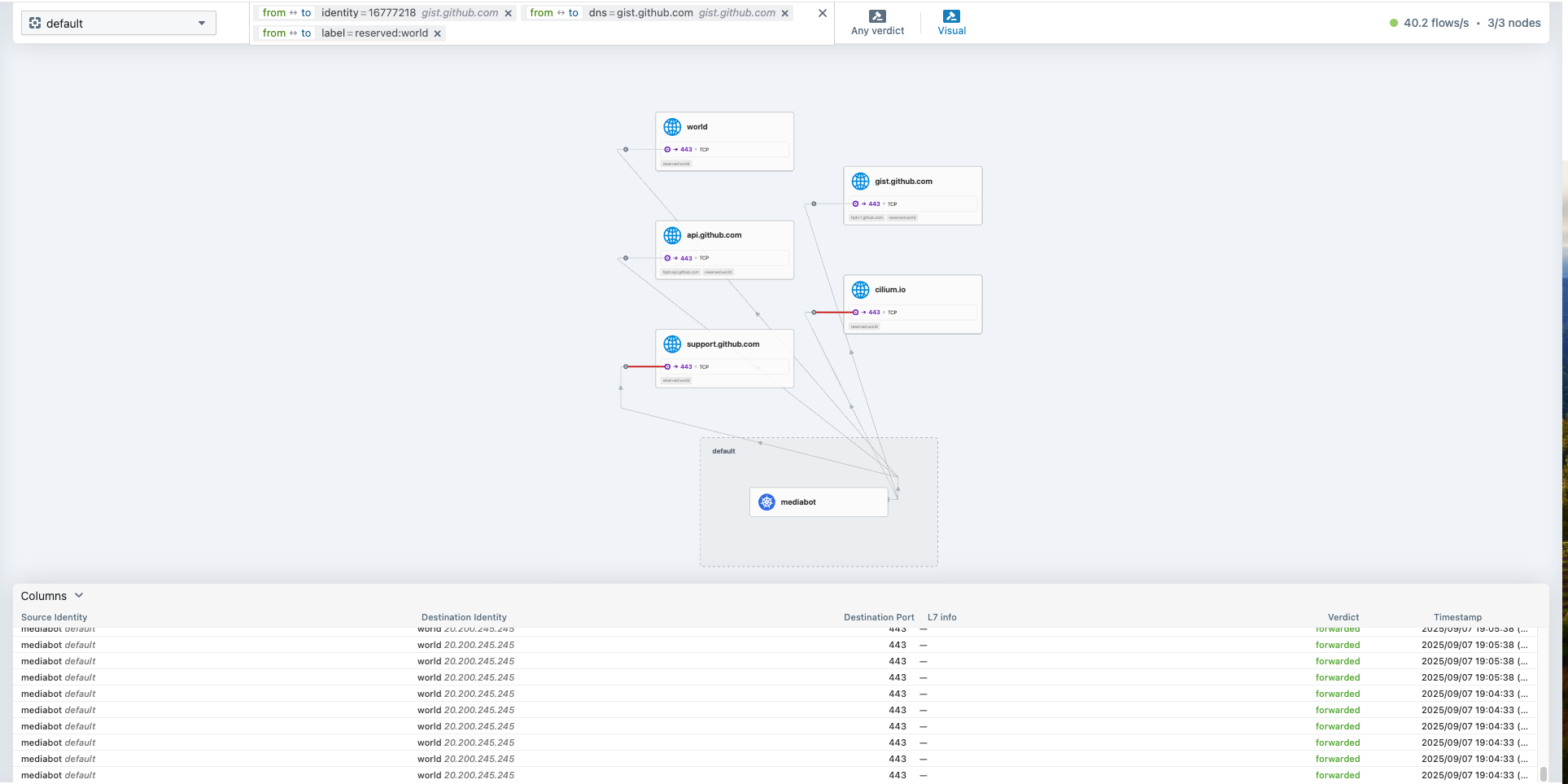Click port 443 endpoint icon on api.github.com
Image resolution: width=1568 pixels, height=784 pixels.
(x=667, y=258)
